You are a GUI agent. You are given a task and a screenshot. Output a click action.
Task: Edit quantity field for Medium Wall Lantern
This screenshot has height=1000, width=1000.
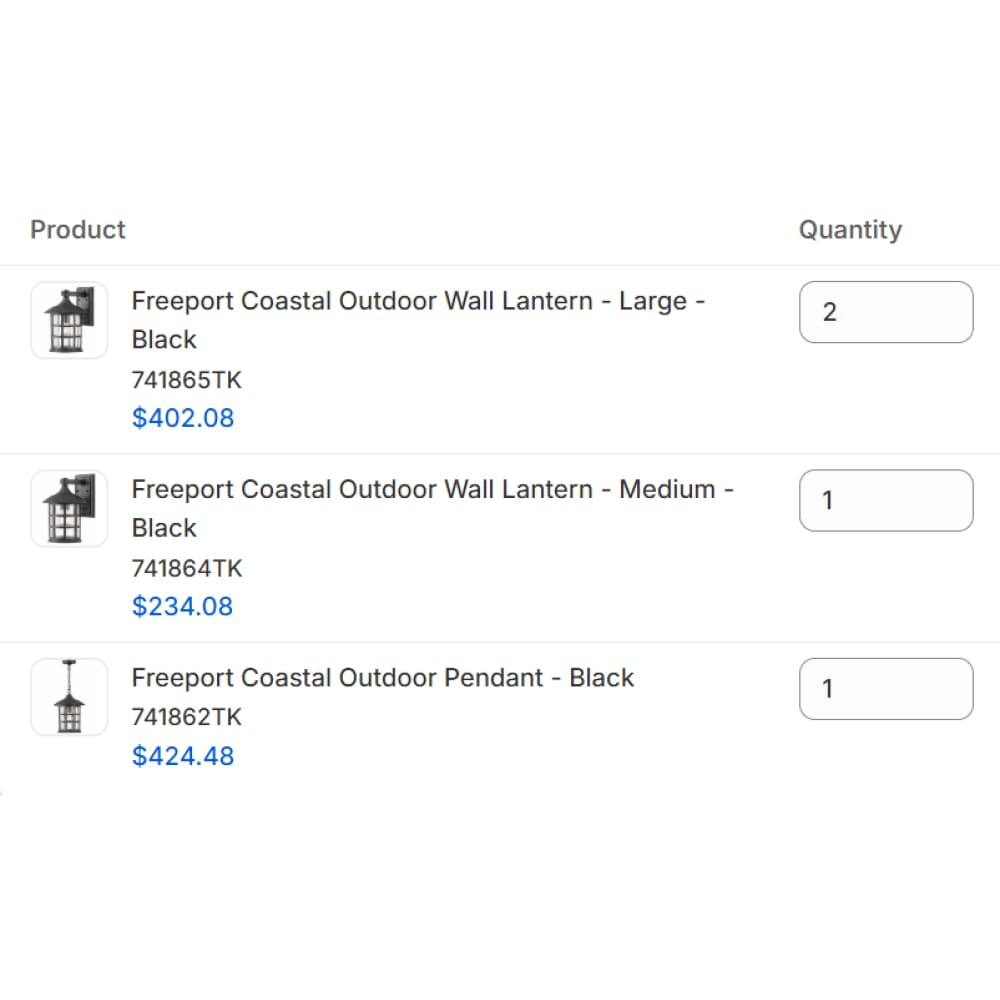tap(885, 500)
